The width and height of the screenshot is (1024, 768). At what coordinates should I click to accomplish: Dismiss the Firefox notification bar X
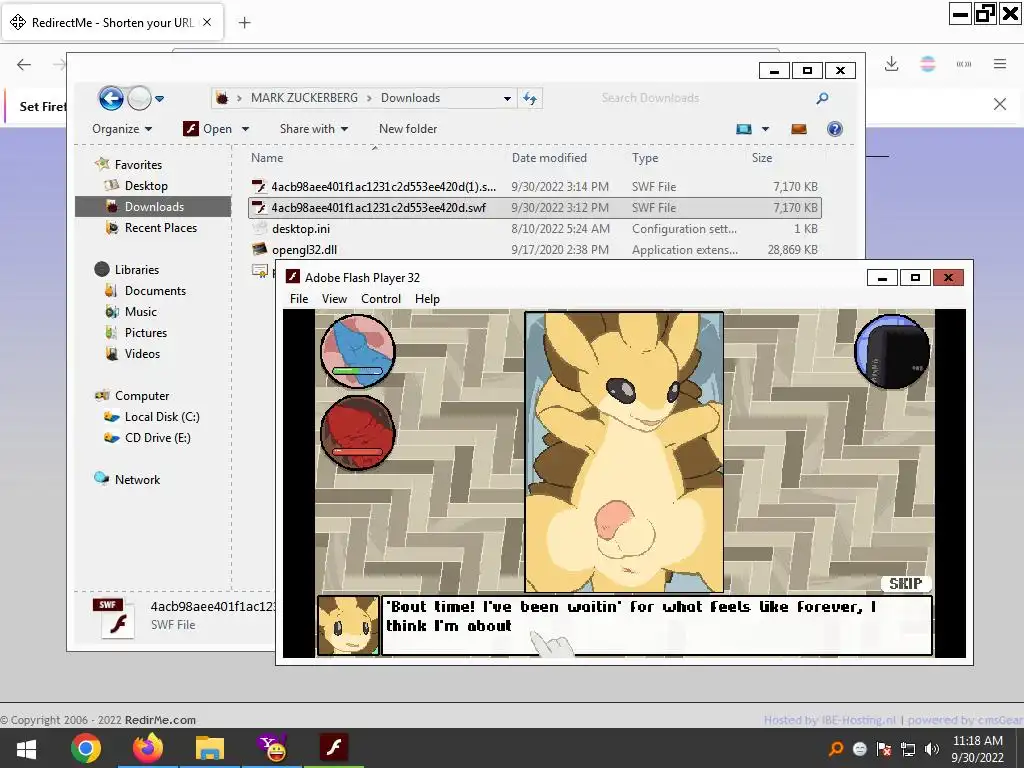(x=1000, y=104)
